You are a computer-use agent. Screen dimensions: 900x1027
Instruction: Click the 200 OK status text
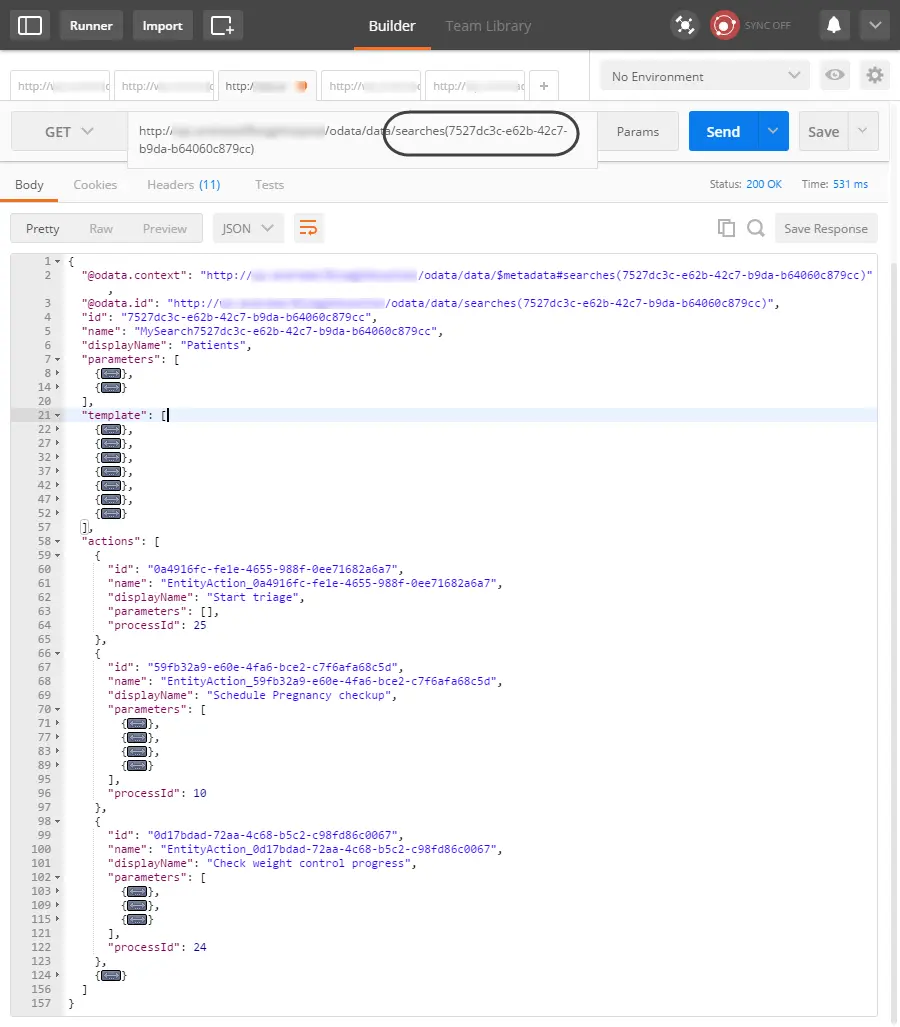(764, 185)
